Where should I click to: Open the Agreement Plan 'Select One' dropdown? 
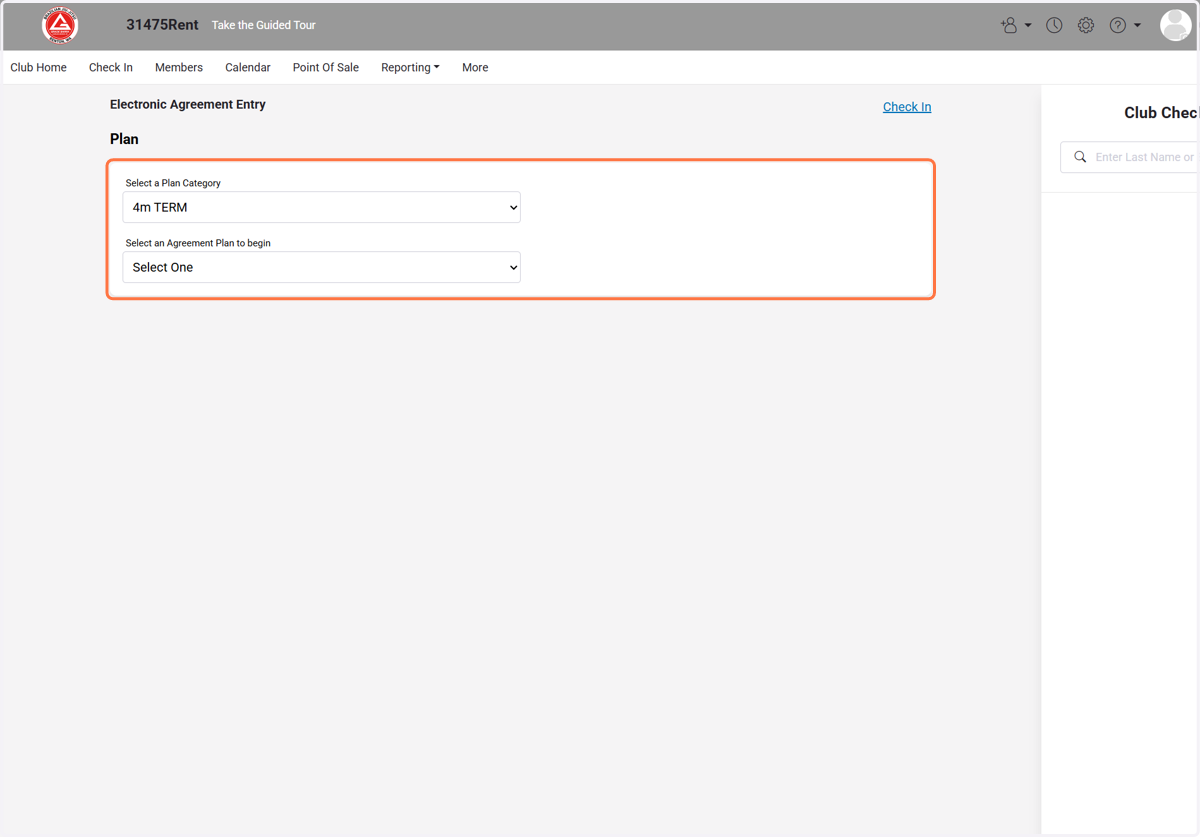click(x=321, y=267)
